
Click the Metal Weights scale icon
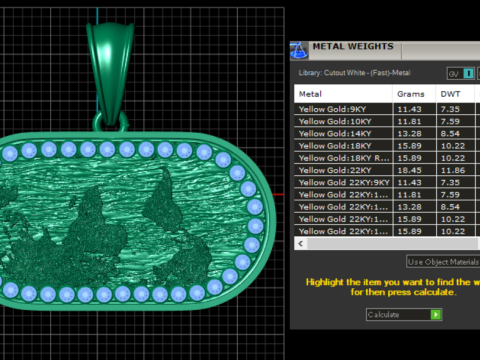[298, 51]
